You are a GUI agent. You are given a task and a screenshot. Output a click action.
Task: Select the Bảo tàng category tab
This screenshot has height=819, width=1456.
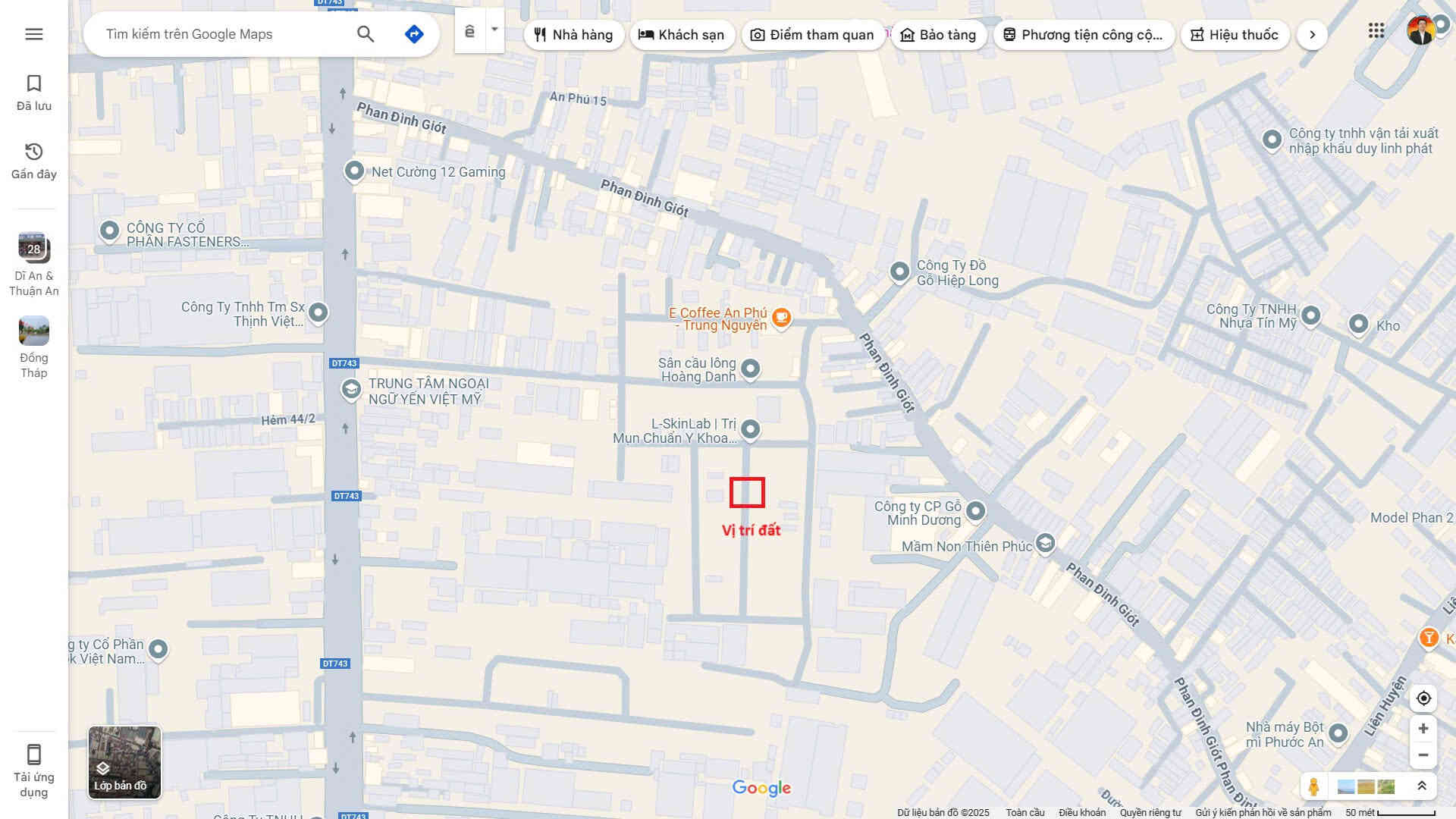point(938,35)
